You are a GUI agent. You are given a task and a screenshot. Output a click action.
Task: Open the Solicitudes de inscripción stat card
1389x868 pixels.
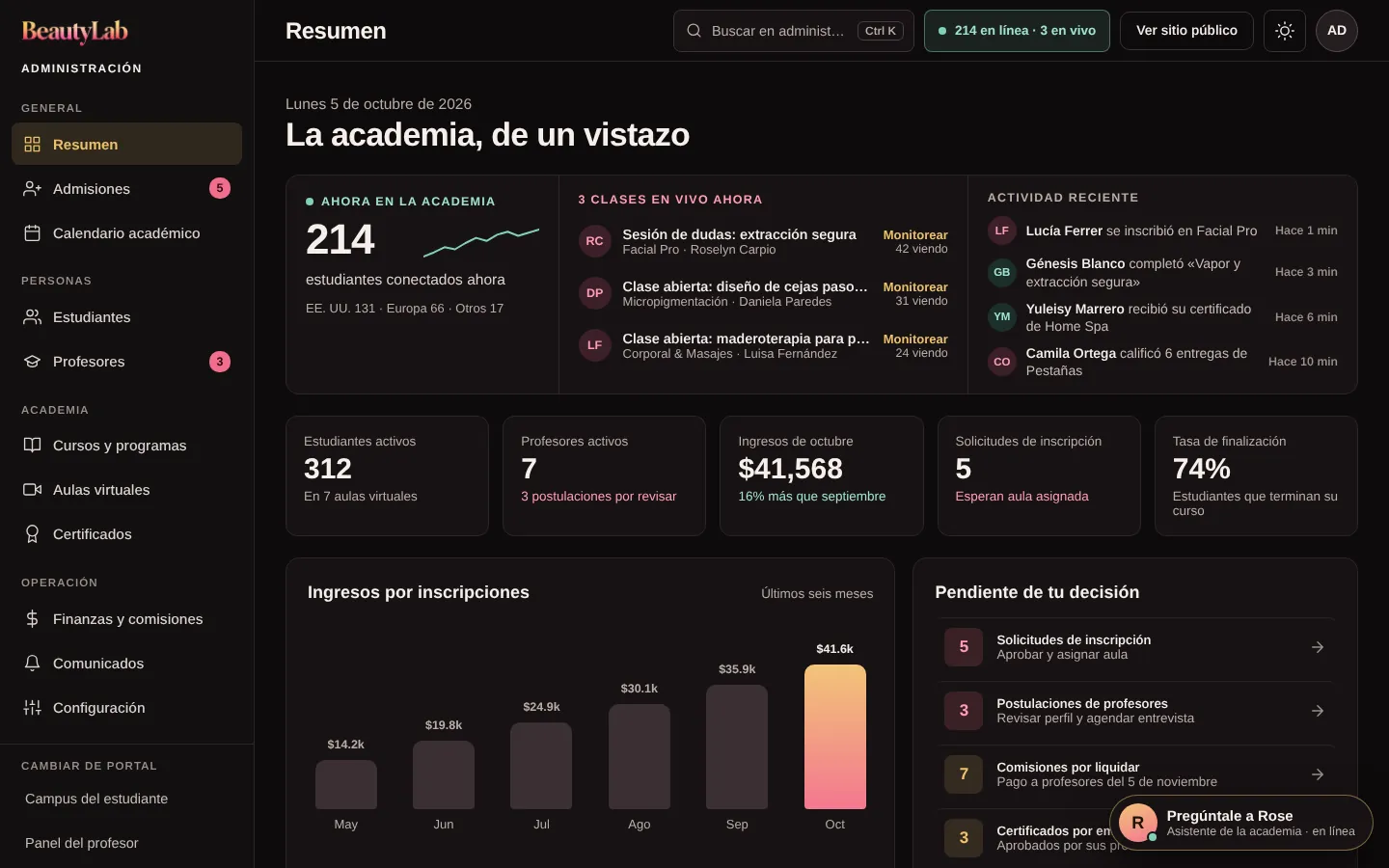click(1039, 475)
